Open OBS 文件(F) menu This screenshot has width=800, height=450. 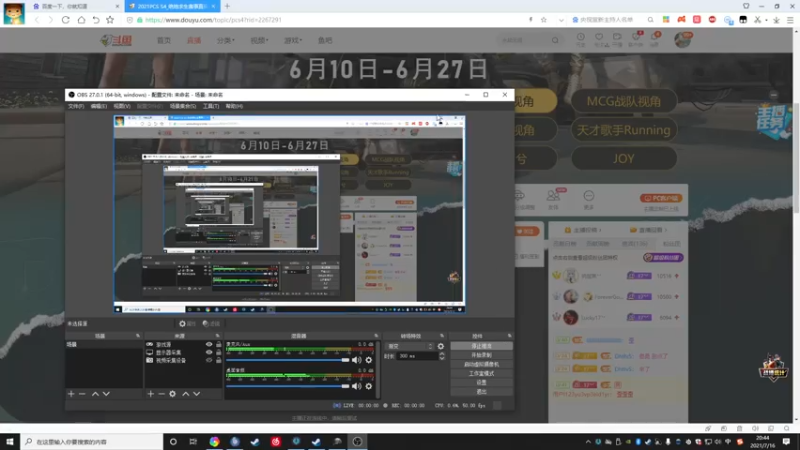pyautogui.click(x=76, y=106)
